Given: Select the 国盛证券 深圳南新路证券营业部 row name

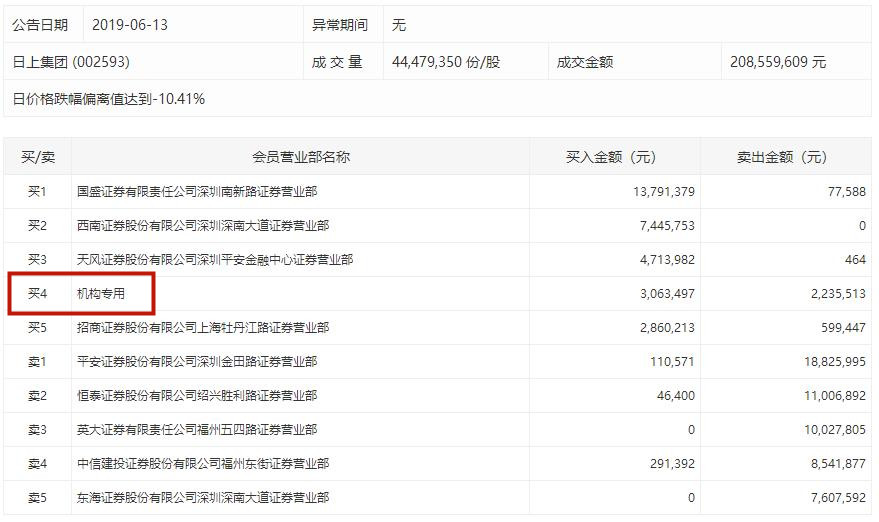Looking at the screenshot, I should pyautogui.click(x=197, y=192).
